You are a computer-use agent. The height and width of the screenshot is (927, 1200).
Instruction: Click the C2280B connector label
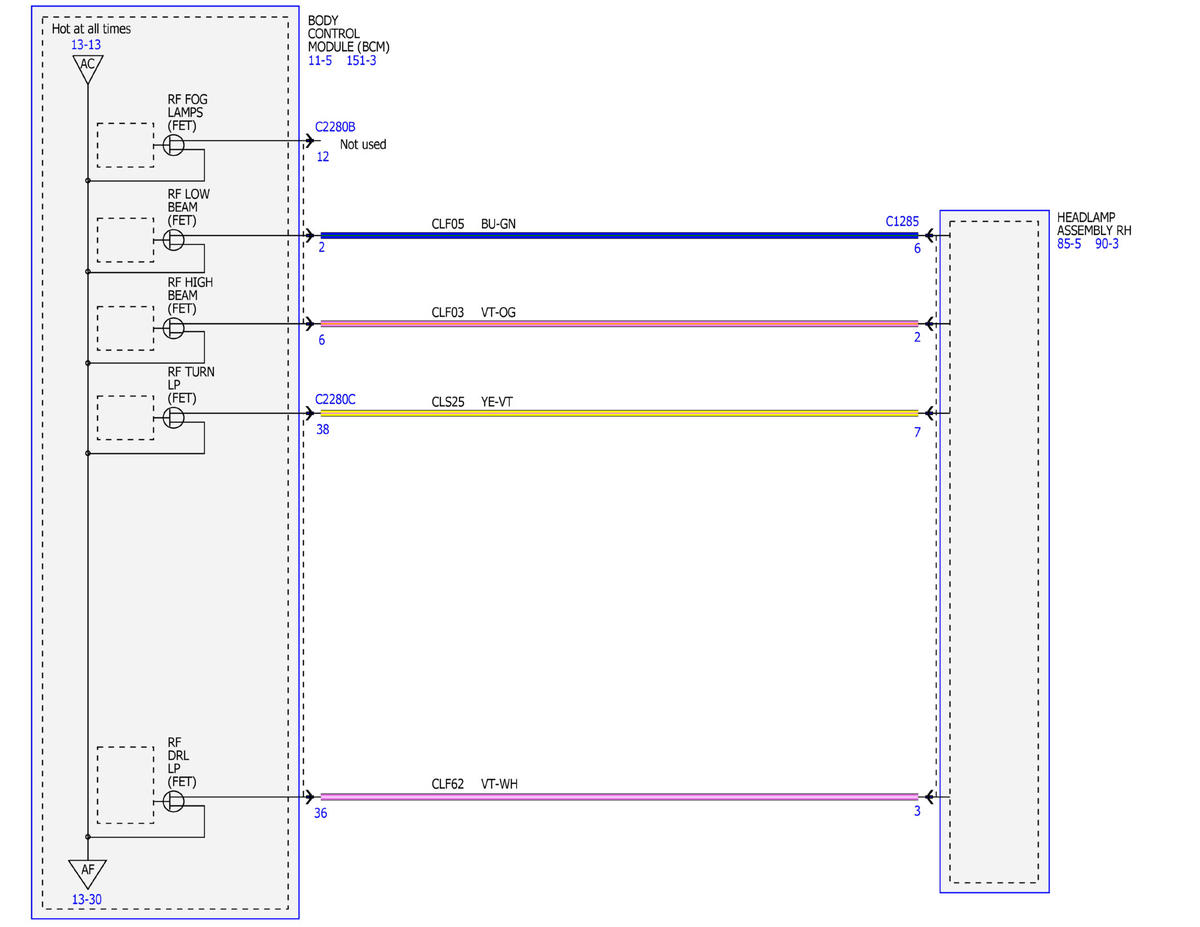point(335,128)
